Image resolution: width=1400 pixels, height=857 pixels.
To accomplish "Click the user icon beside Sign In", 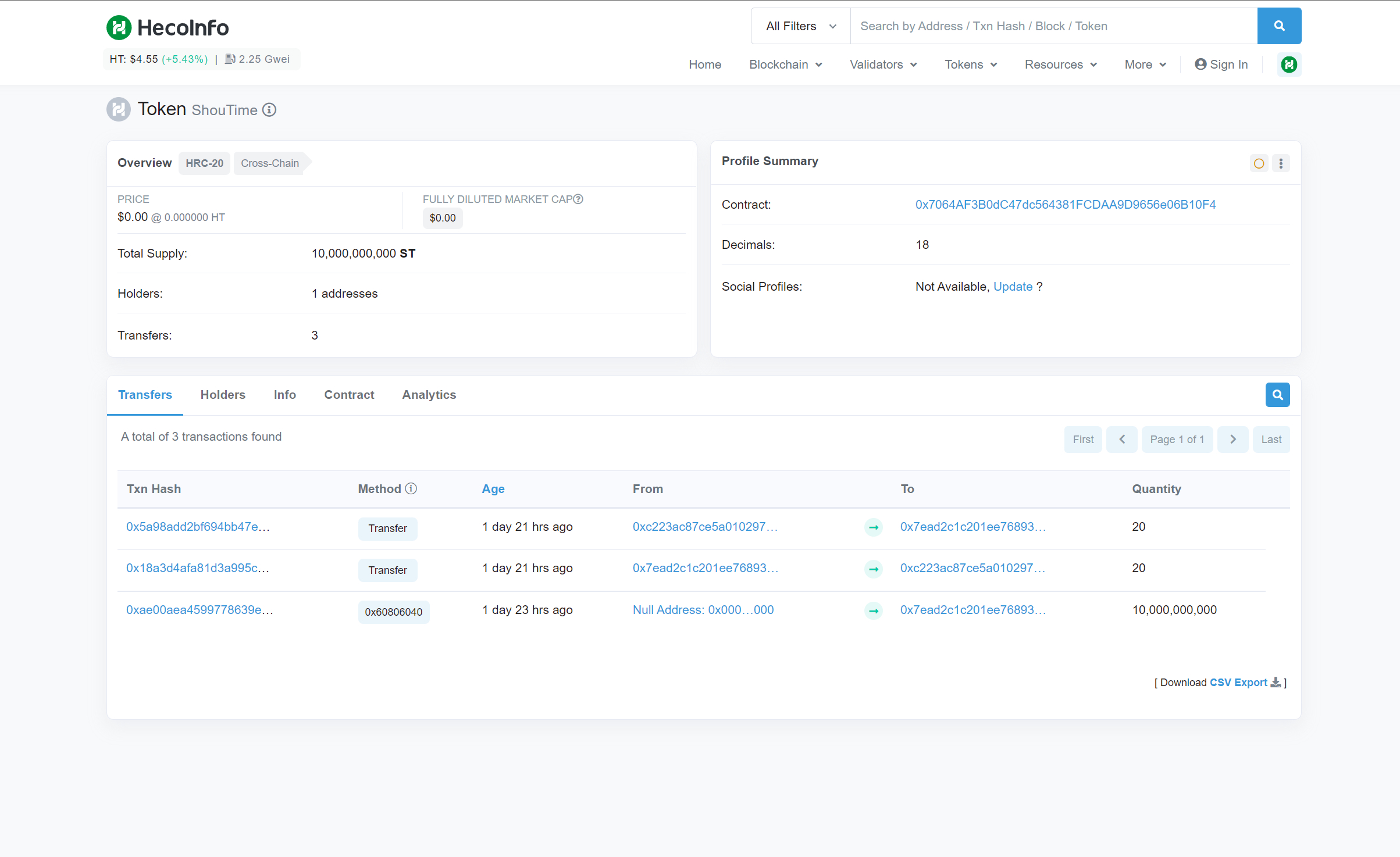I will pos(1200,64).
